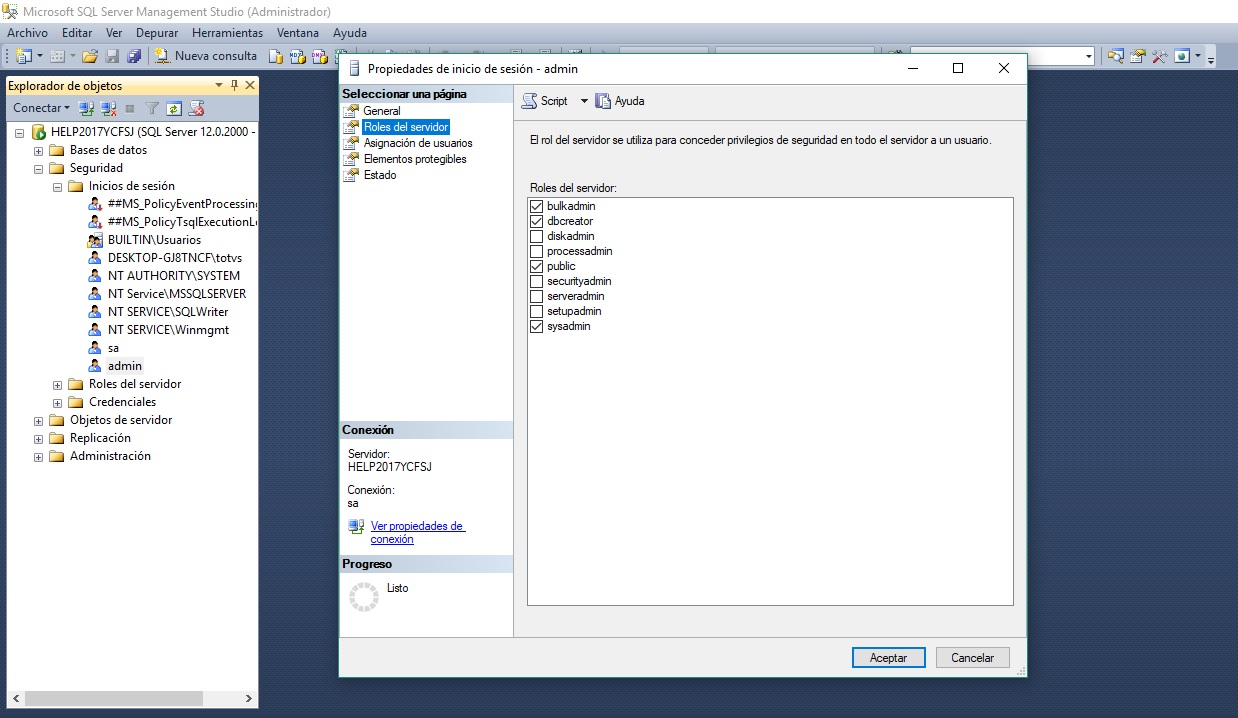Open the Toolbox wrench-and-screwdriver icon

[1160, 56]
